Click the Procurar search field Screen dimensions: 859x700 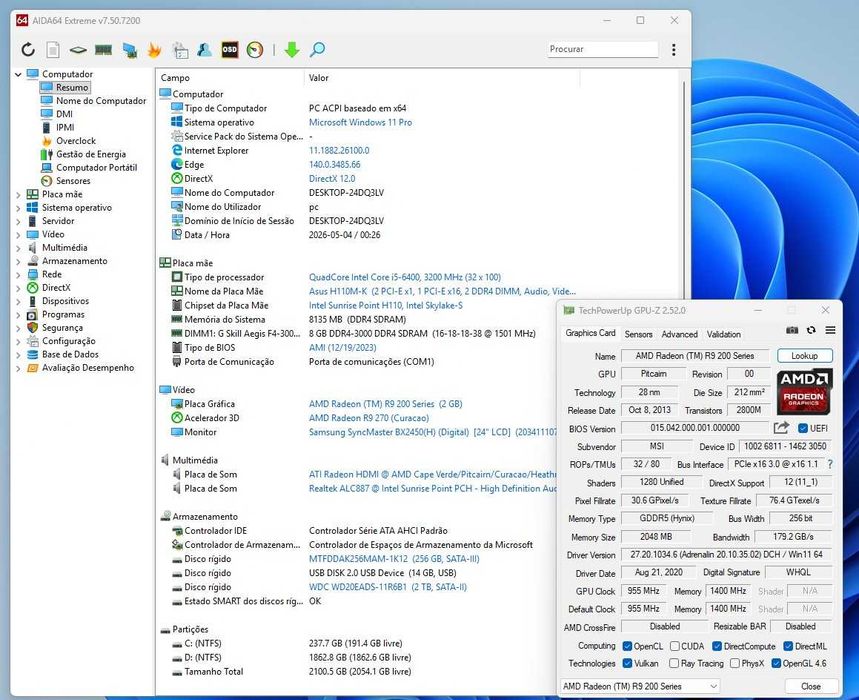point(603,49)
